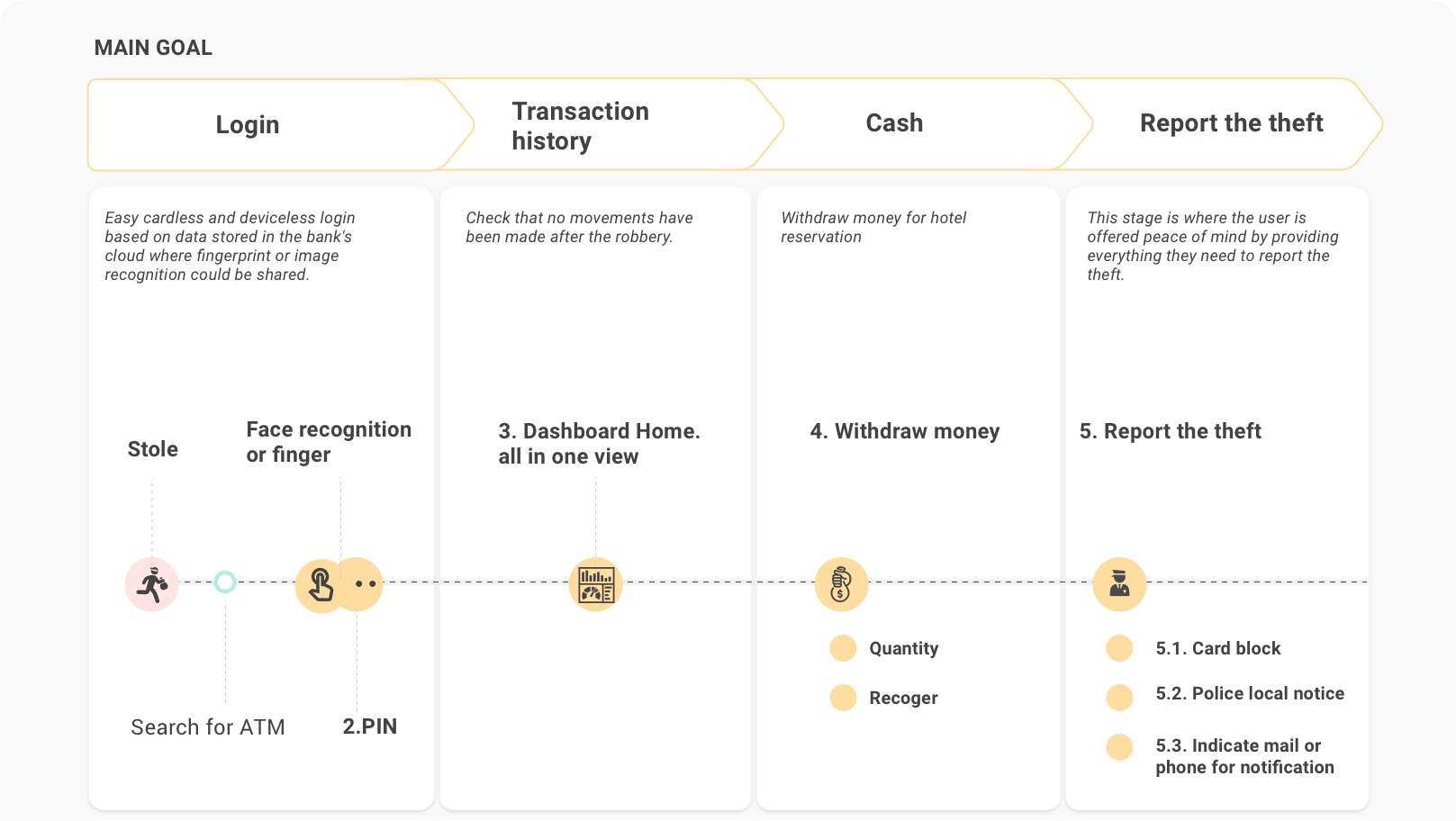Click the 2.PIN step label
This screenshot has width=1456, height=821.
(x=370, y=726)
